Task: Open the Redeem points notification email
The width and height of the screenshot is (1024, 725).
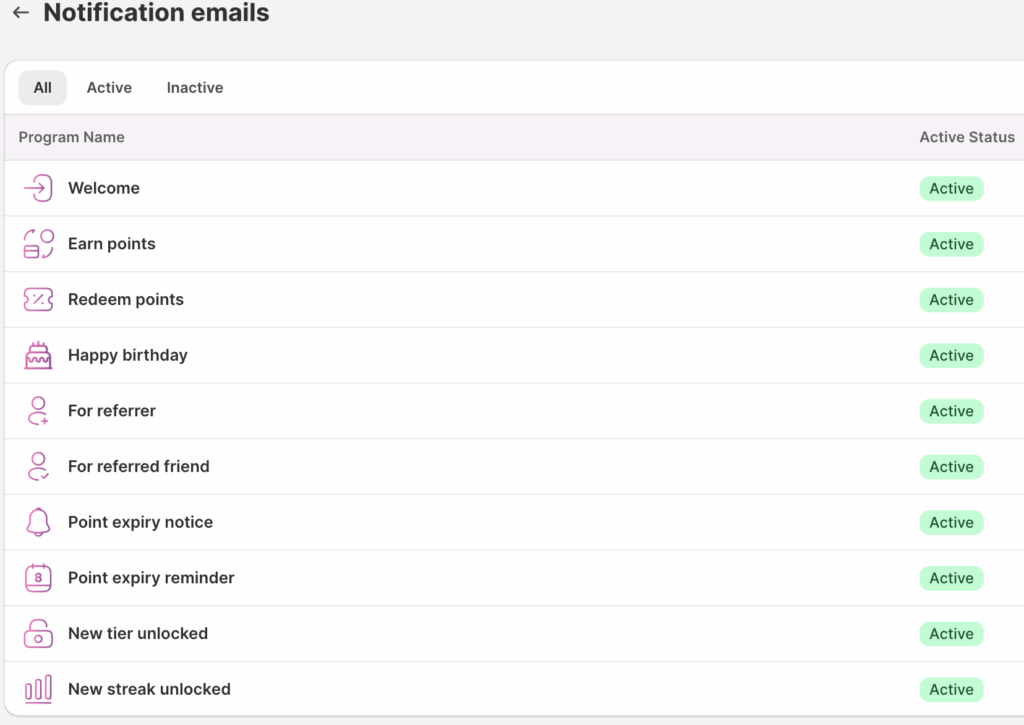Action: click(514, 300)
